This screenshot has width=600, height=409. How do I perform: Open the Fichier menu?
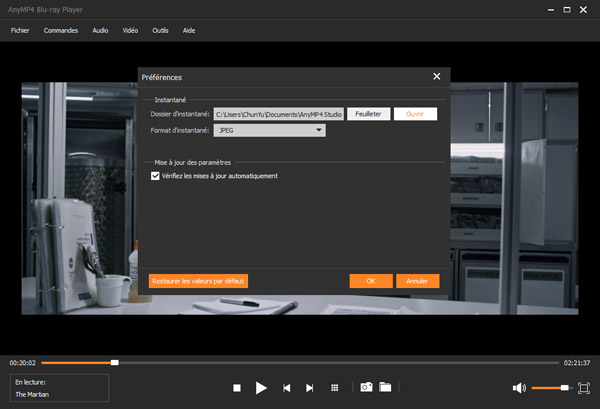click(x=20, y=31)
